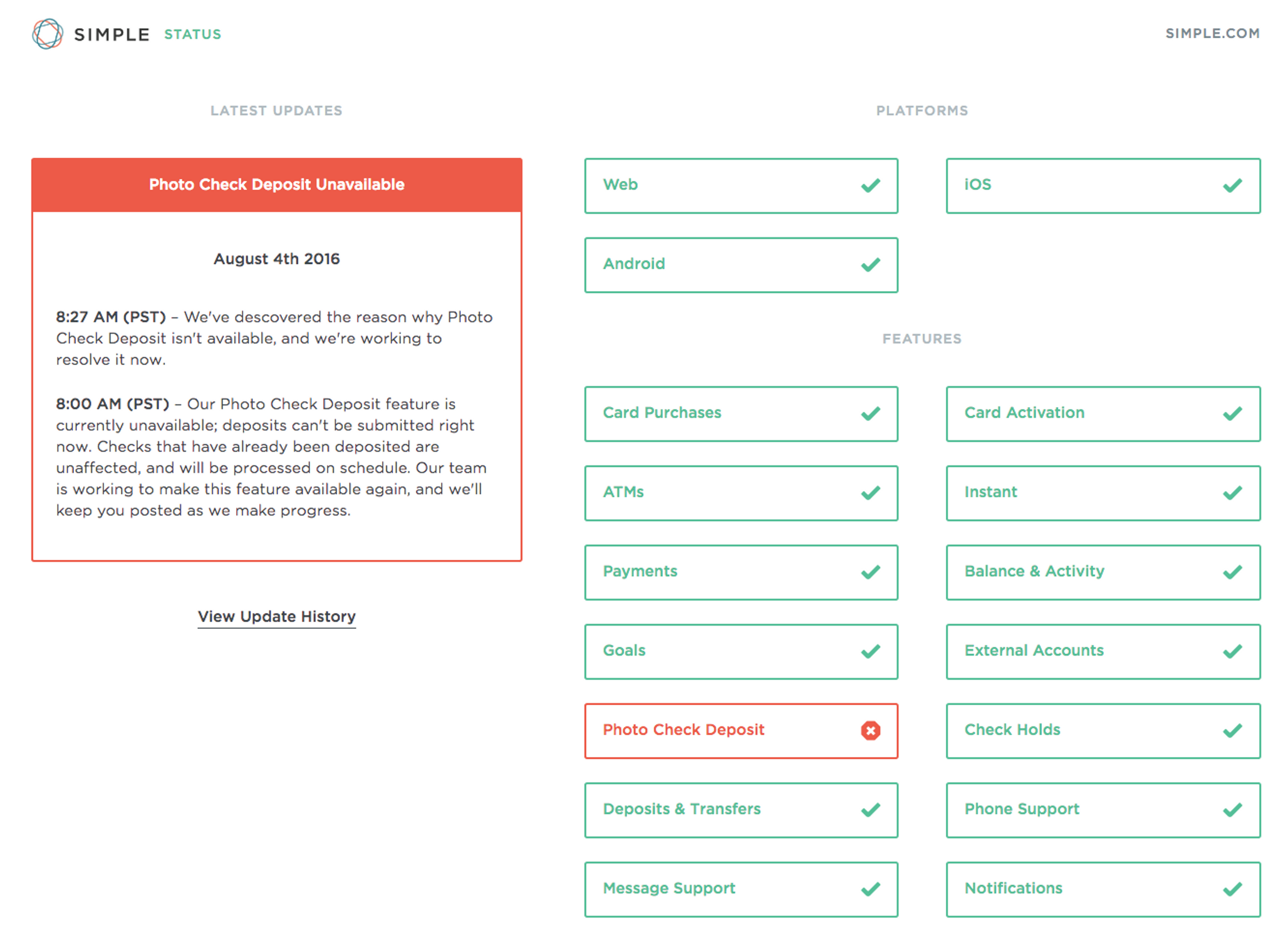Select the Photo Check Deposit feature box
The width and height of the screenshot is (1288, 950).
pos(740,730)
